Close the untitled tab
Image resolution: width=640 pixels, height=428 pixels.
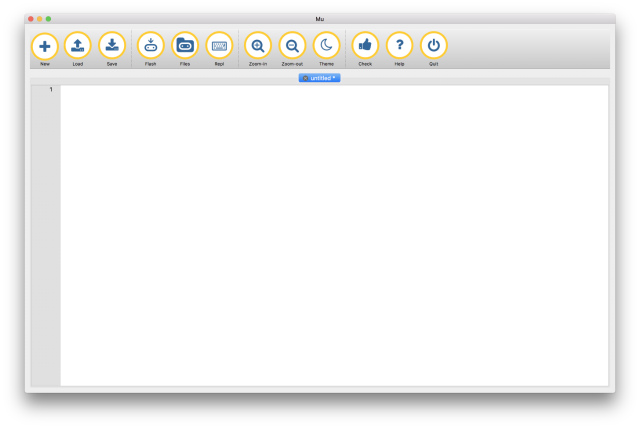tap(305, 78)
